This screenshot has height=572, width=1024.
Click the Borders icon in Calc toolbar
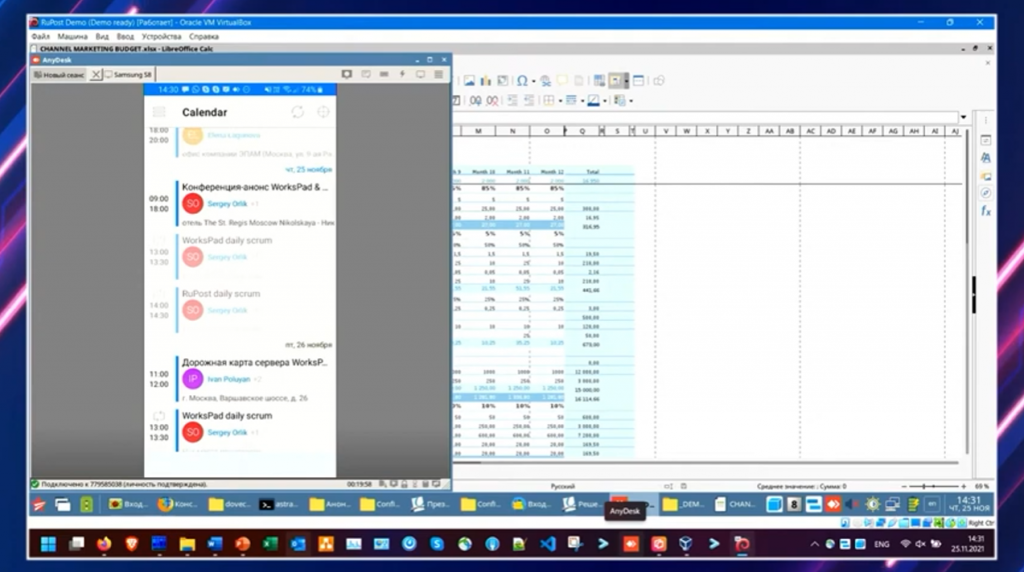coord(549,101)
